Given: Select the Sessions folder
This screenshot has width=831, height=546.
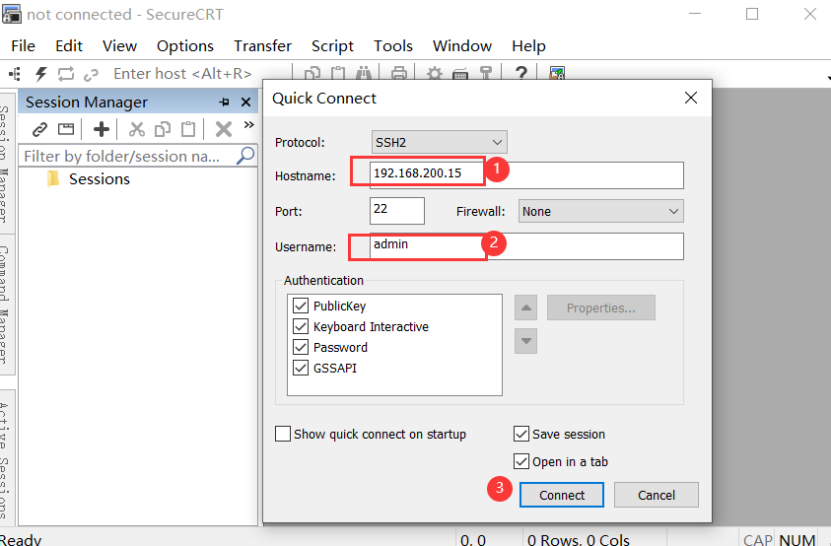Looking at the screenshot, I should 99,179.
